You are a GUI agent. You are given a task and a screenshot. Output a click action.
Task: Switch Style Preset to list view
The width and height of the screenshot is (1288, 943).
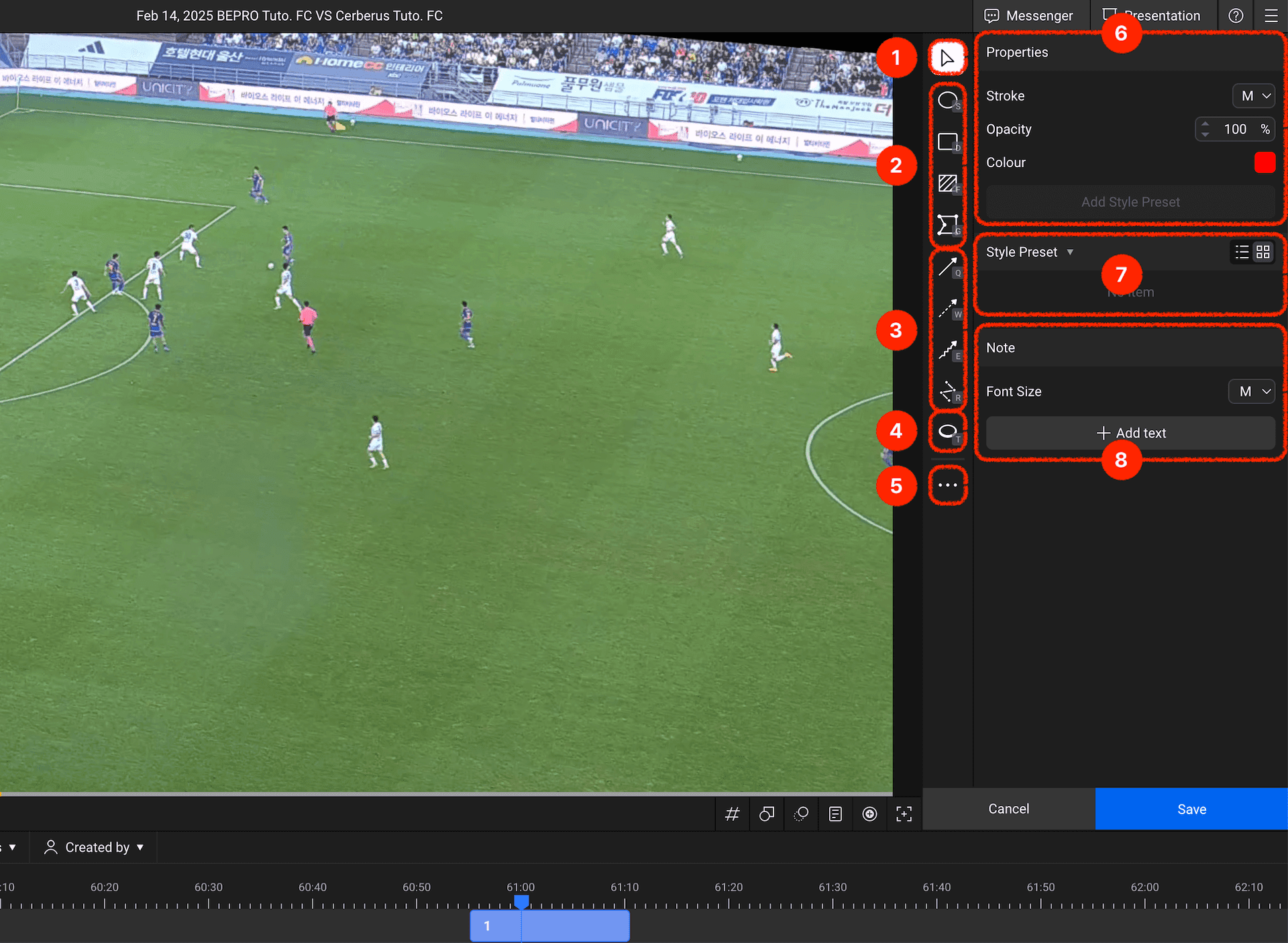point(1242,252)
